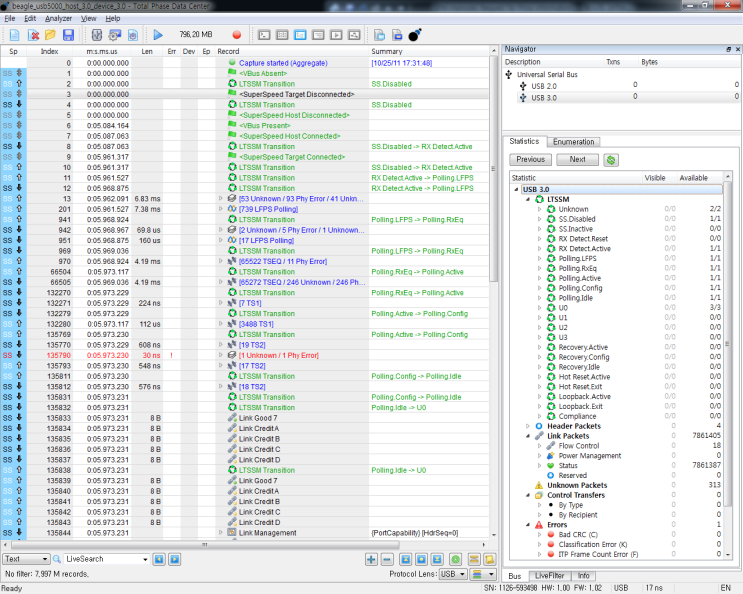
Task: Click the jump-to-top transaction icon
Action: pos(406,559)
